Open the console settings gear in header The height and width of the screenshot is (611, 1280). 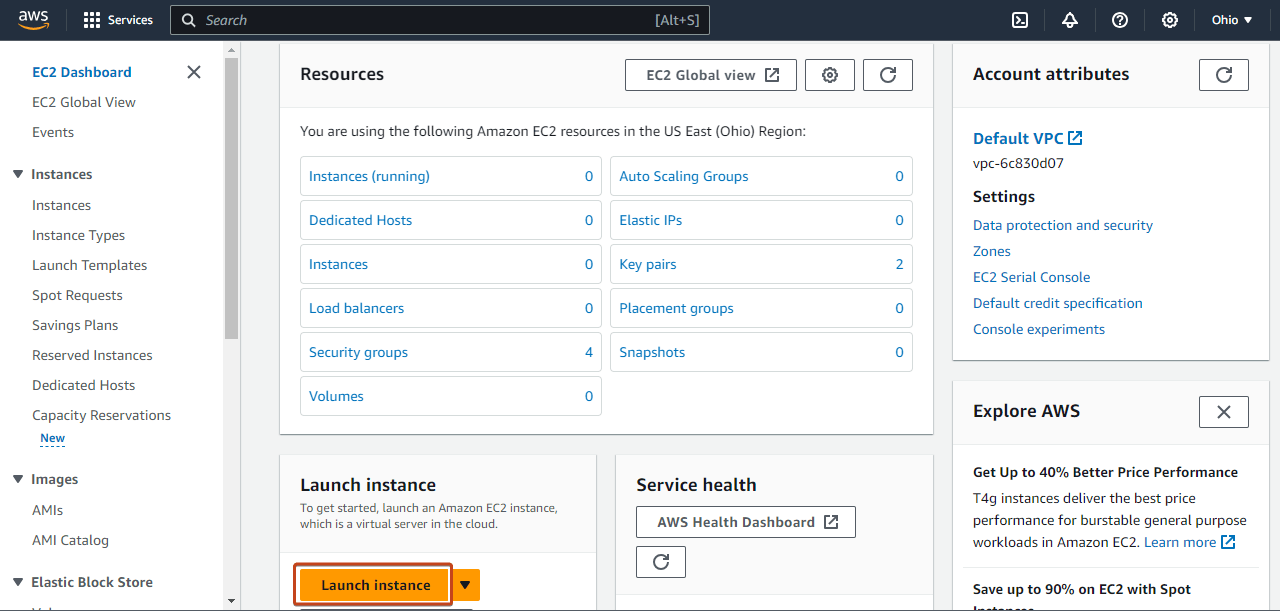pos(1170,20)
